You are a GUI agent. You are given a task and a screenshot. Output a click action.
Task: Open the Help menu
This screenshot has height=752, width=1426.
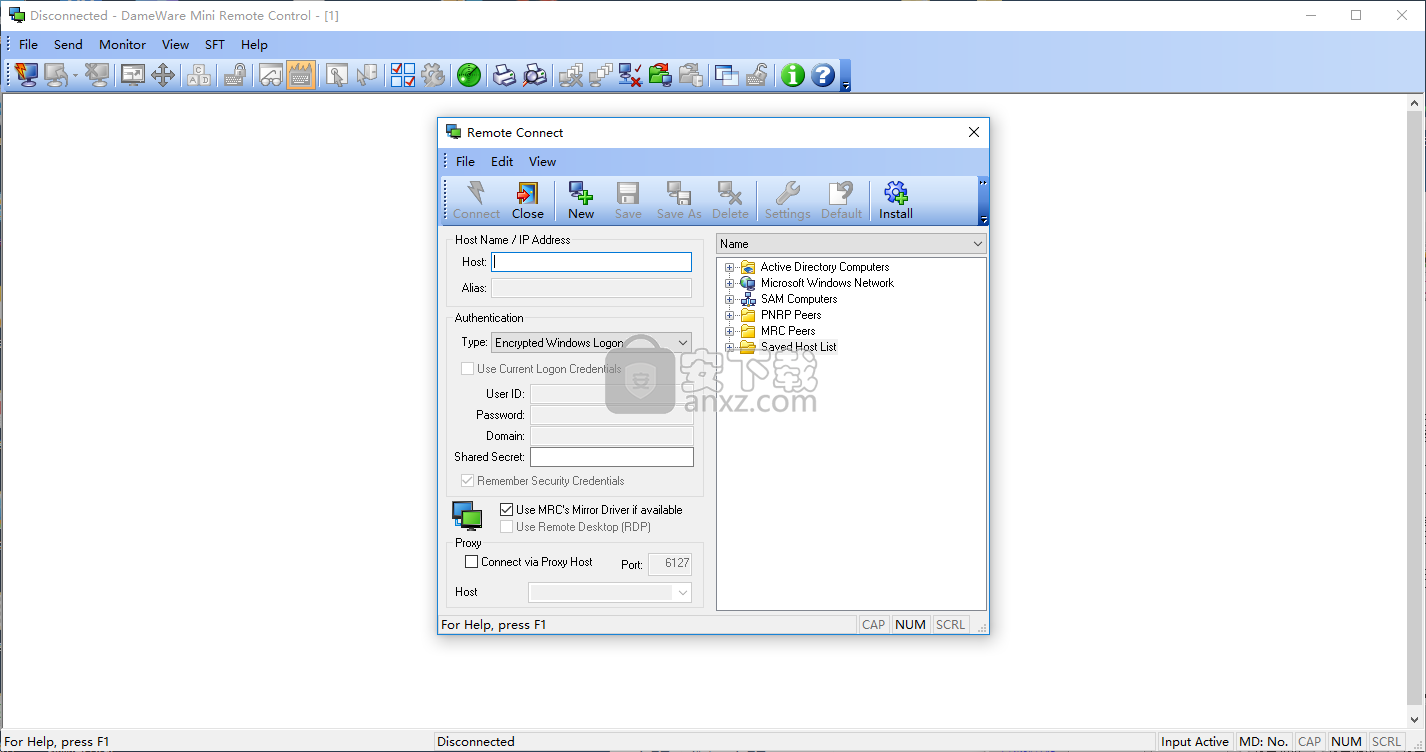click(254, 44)
